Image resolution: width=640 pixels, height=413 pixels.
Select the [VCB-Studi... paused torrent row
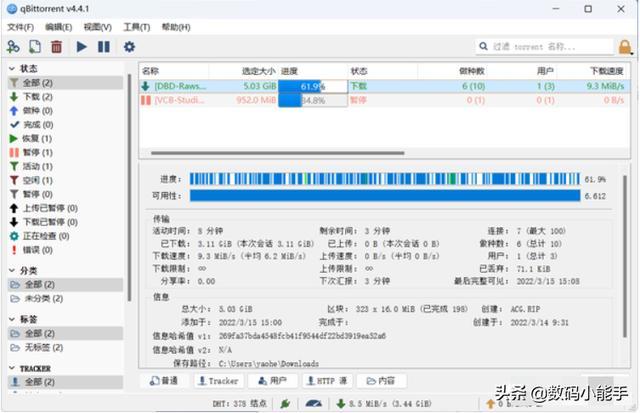(384, 100)
